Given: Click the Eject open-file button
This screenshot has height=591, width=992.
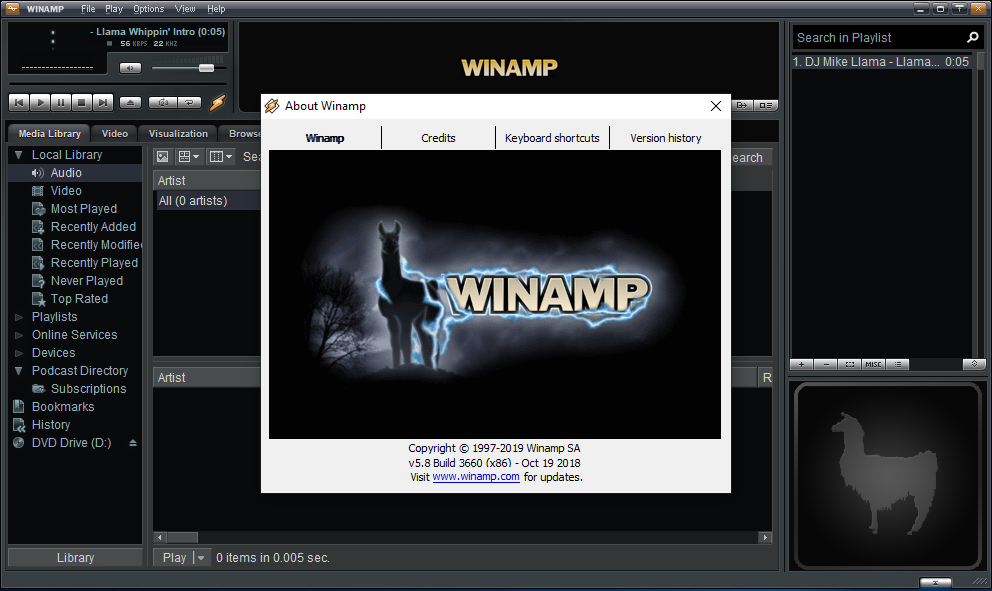Looking at the screenshot, I should coord(131,102).
